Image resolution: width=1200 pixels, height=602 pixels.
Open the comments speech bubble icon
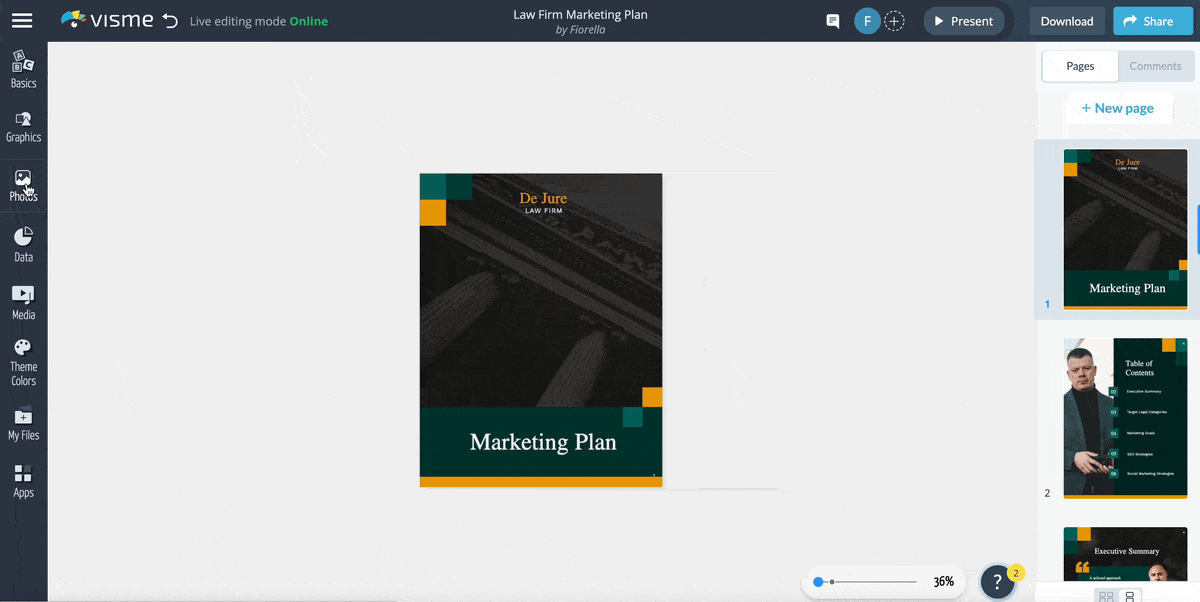coord(832,21)
